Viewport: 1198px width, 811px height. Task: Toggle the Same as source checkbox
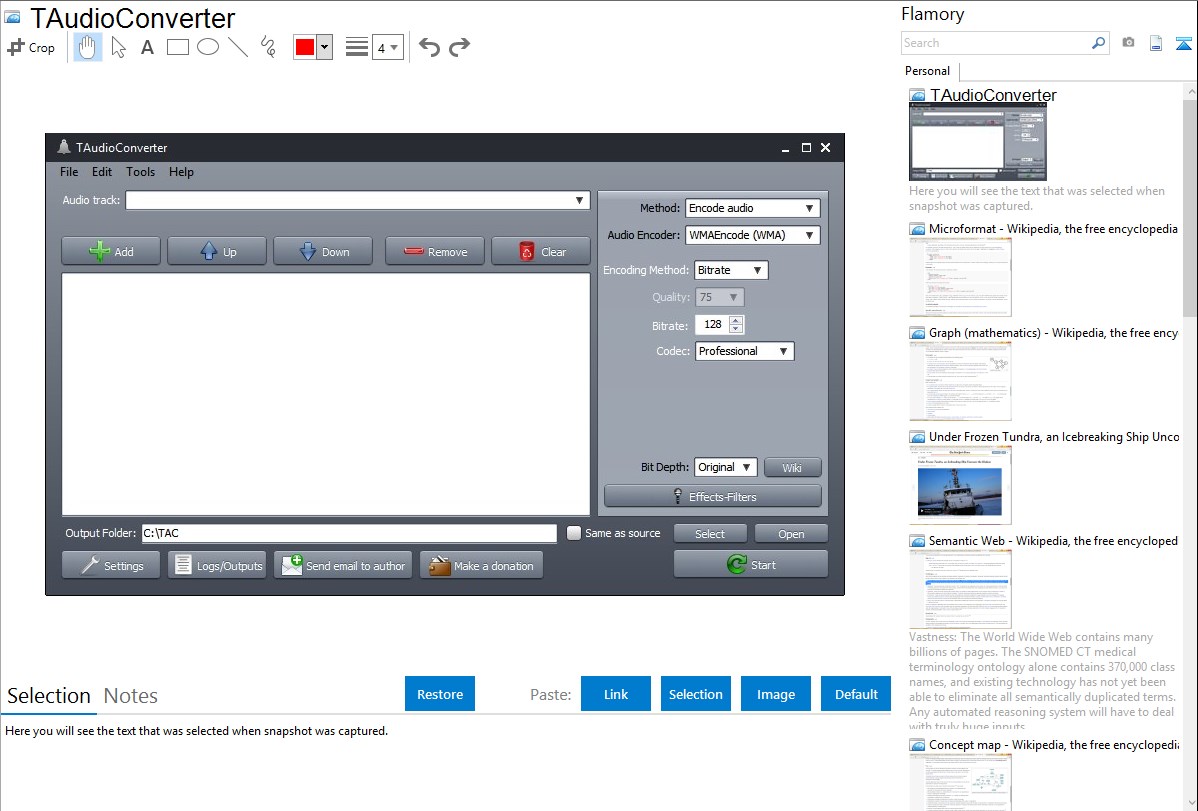(x=574, y=534)
